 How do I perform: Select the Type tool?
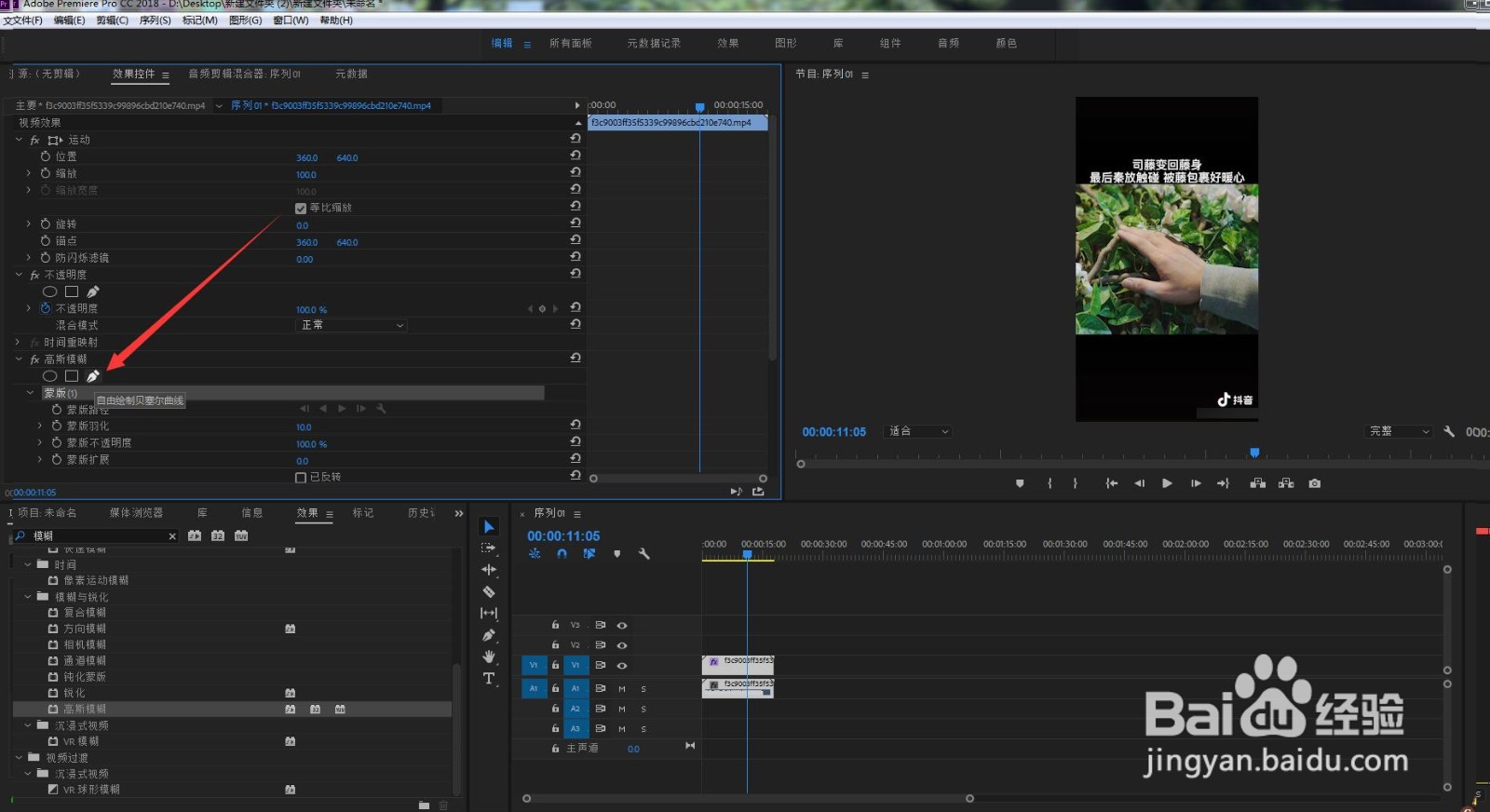point(489,679)
